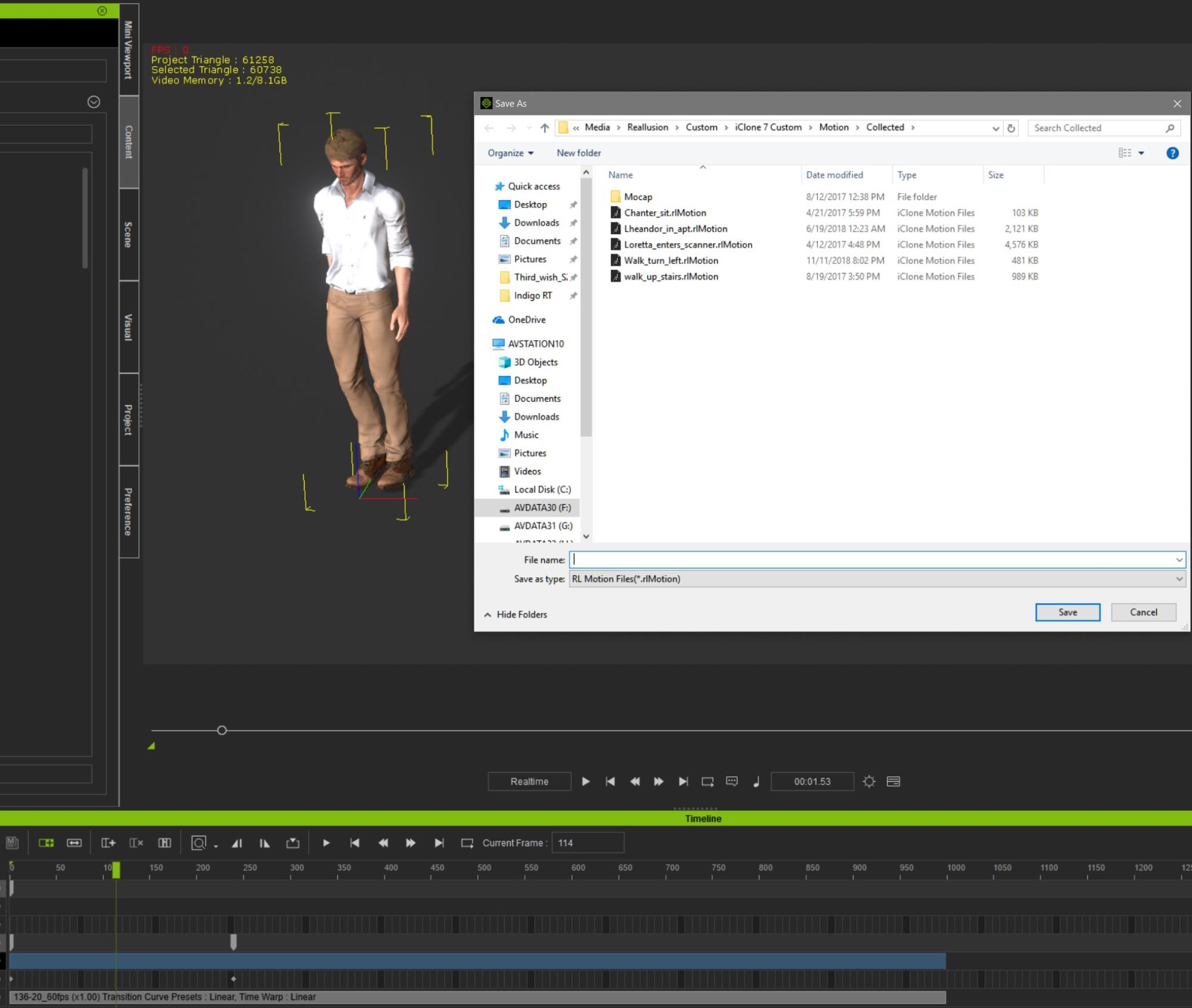Screen dimensions: 1192x1008
Task: Click the Break clip icon in Timeline
Action: [x=164, y=843]
